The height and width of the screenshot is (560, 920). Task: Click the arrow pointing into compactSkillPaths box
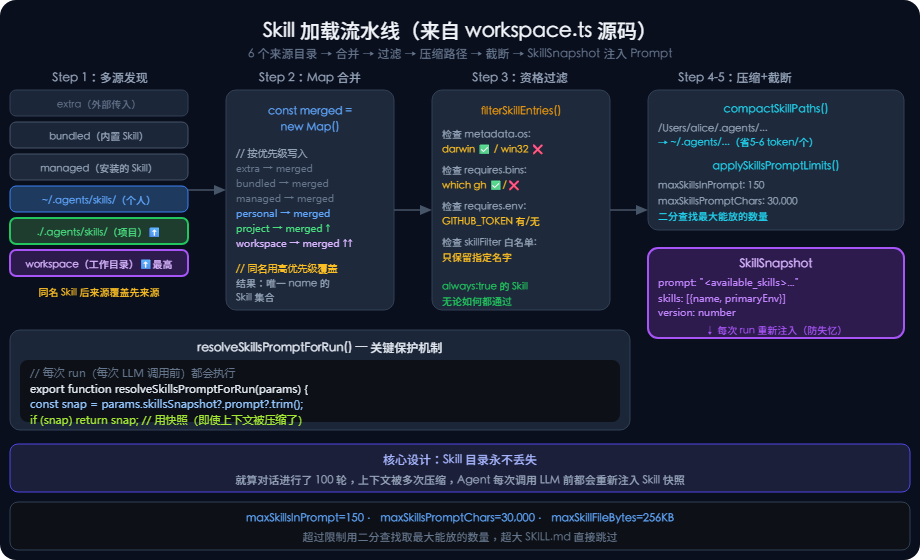(x=628, y=210)
